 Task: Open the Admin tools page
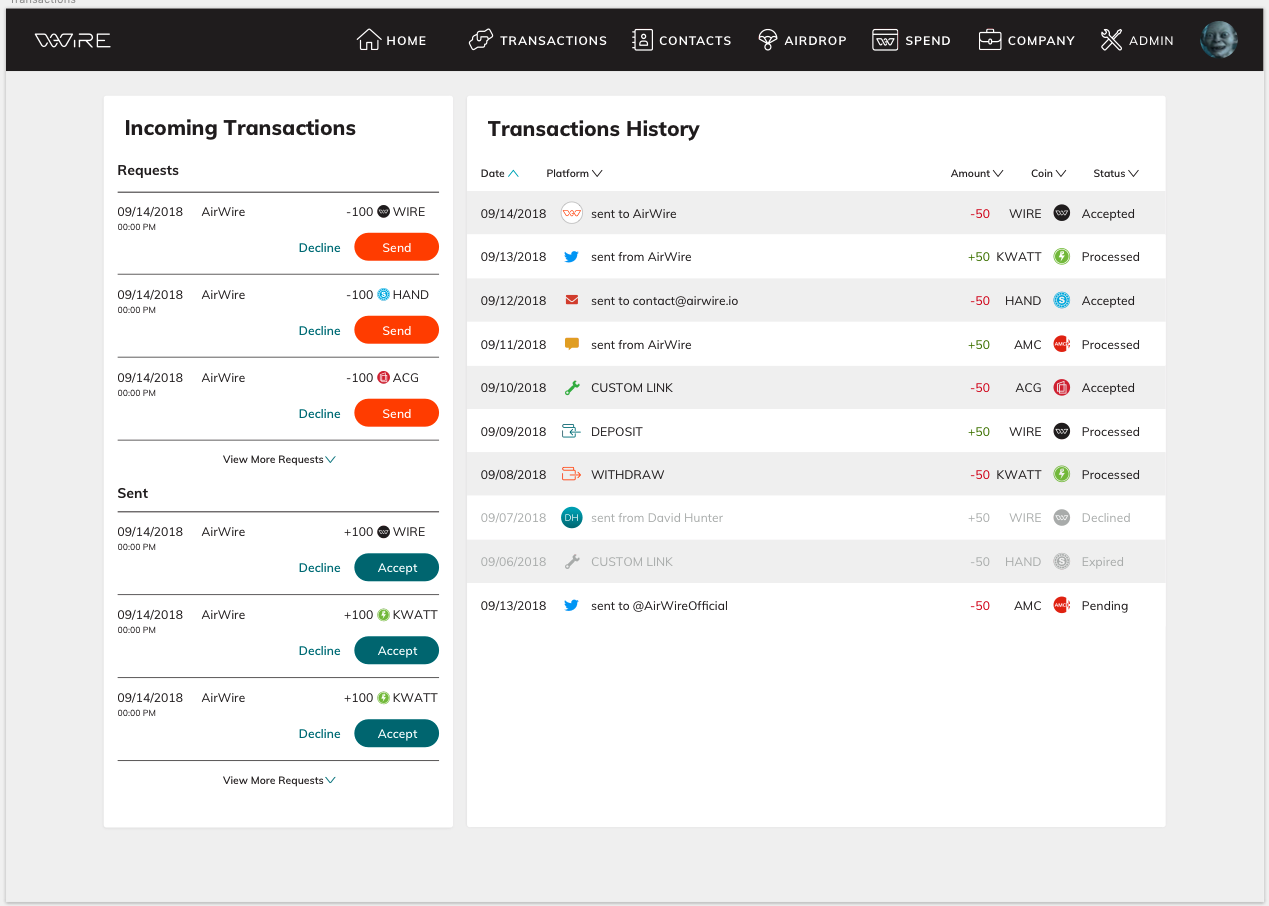1137,40
